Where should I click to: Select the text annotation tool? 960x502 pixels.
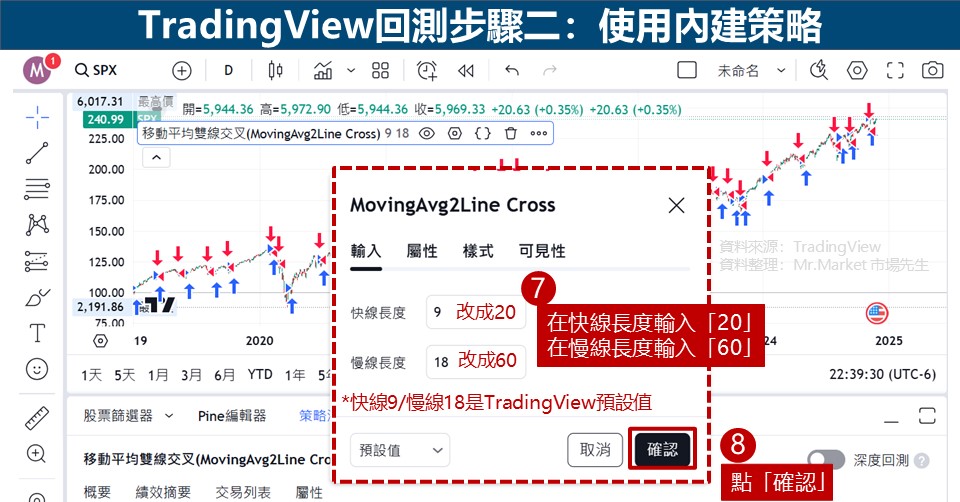tap(37, 333)
